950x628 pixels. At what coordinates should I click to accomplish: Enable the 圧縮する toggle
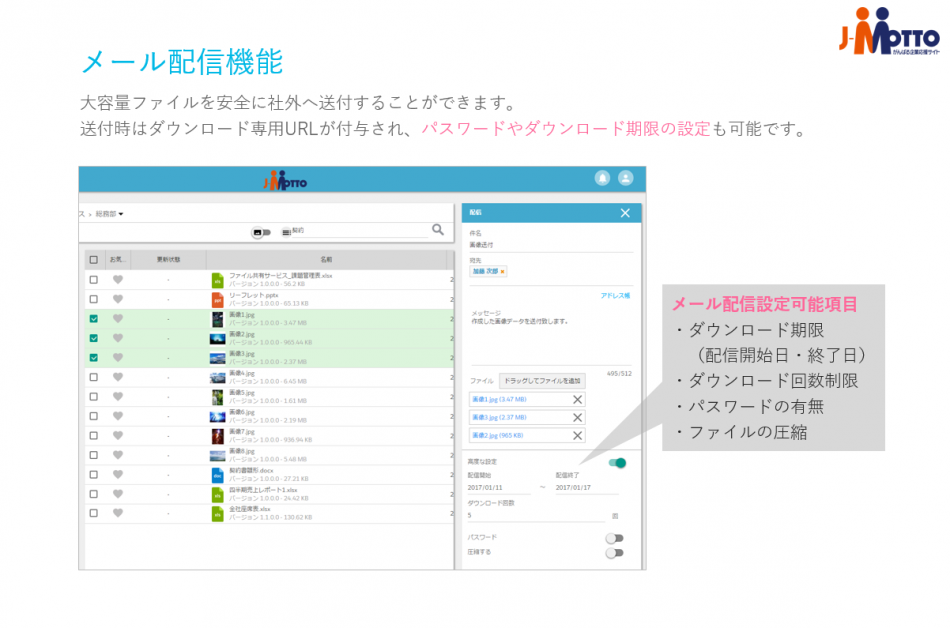point(614,553)
